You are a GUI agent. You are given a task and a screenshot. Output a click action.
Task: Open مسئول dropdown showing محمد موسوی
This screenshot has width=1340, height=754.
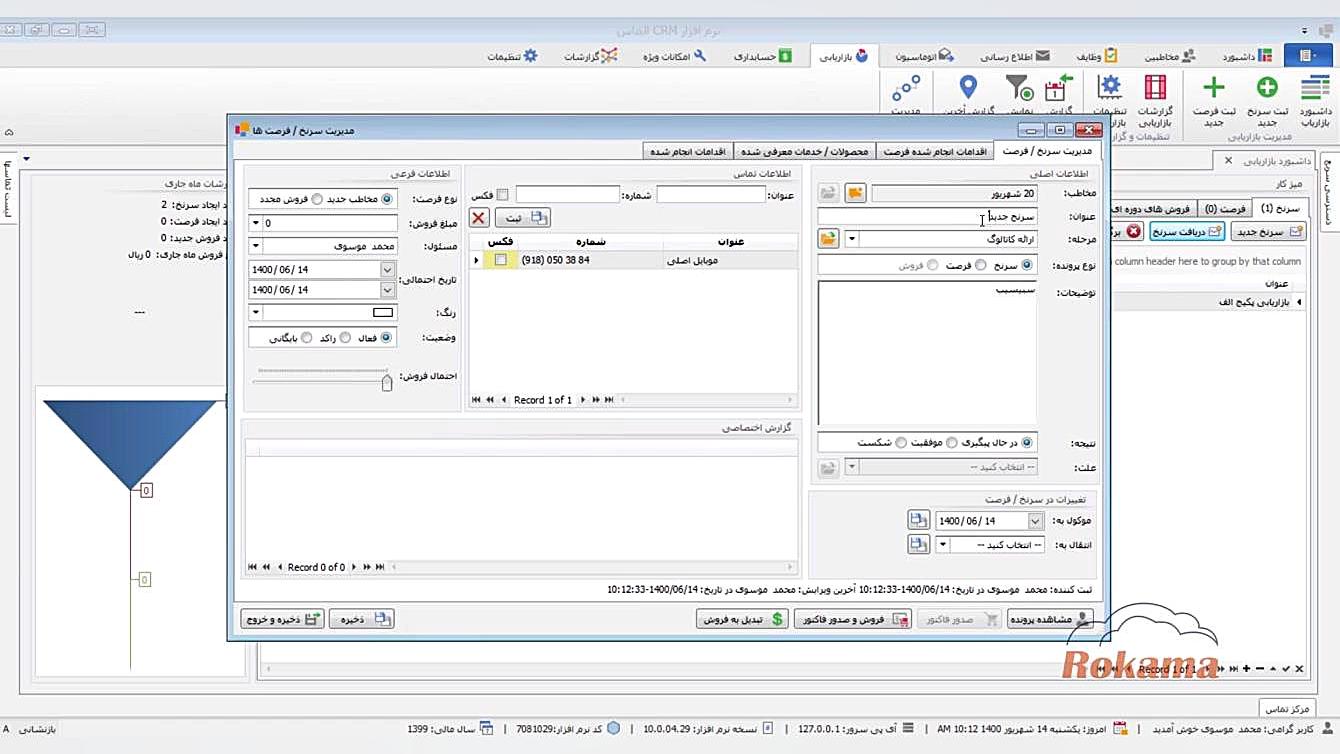tap(255, 245)
